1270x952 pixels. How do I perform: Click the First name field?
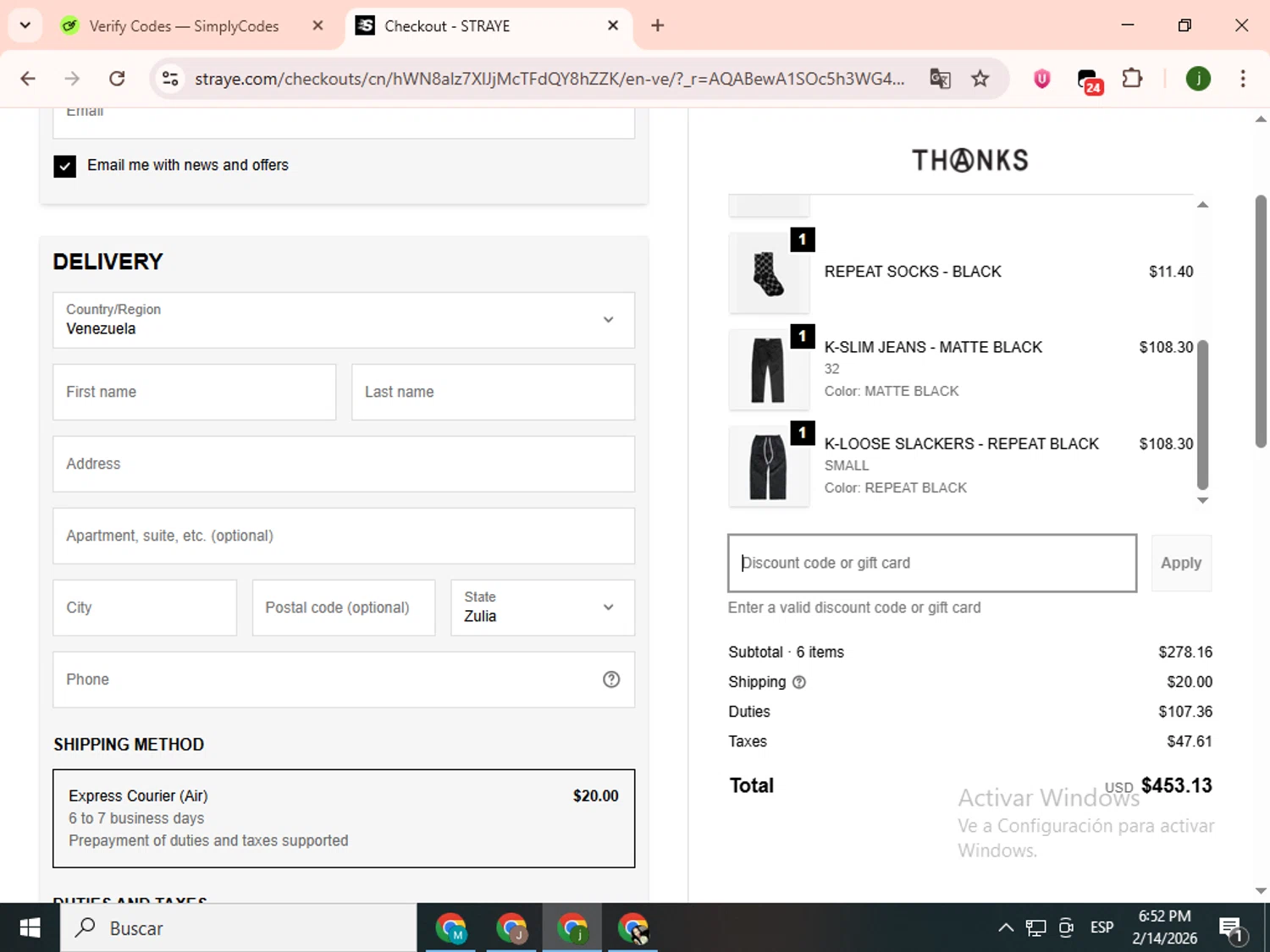(x=195, y=392)
